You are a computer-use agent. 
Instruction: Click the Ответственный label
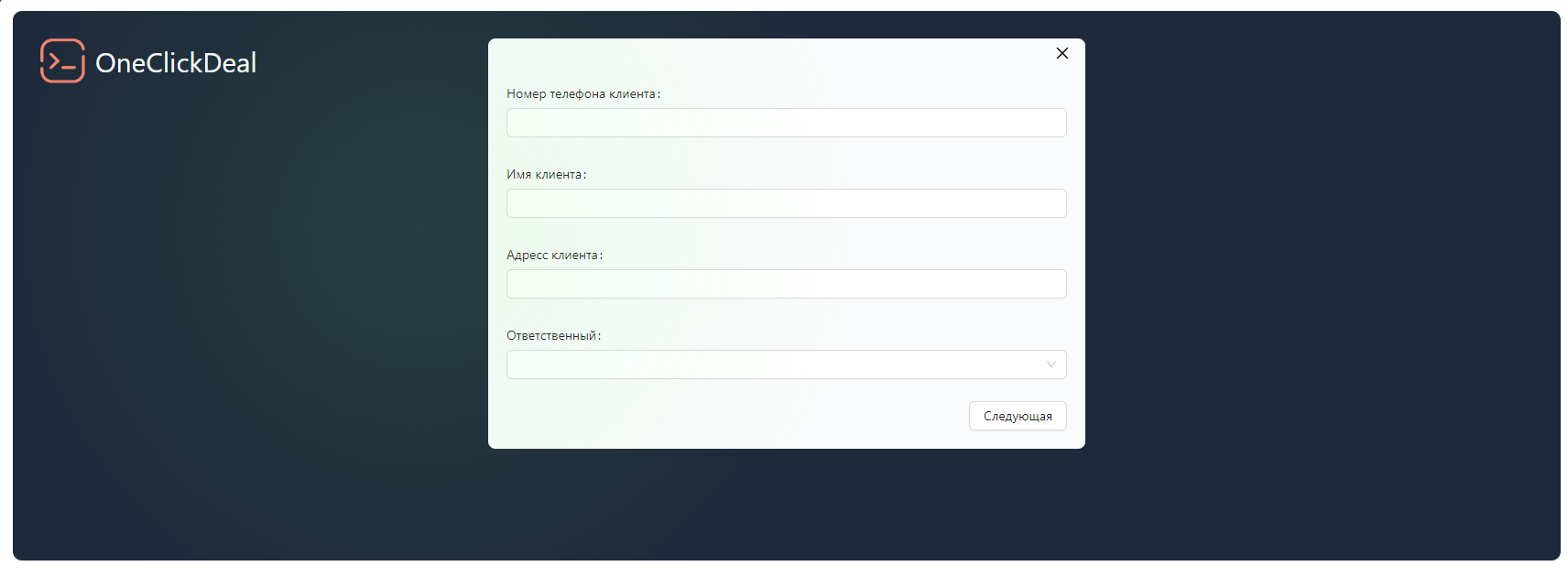pos(553,336)
